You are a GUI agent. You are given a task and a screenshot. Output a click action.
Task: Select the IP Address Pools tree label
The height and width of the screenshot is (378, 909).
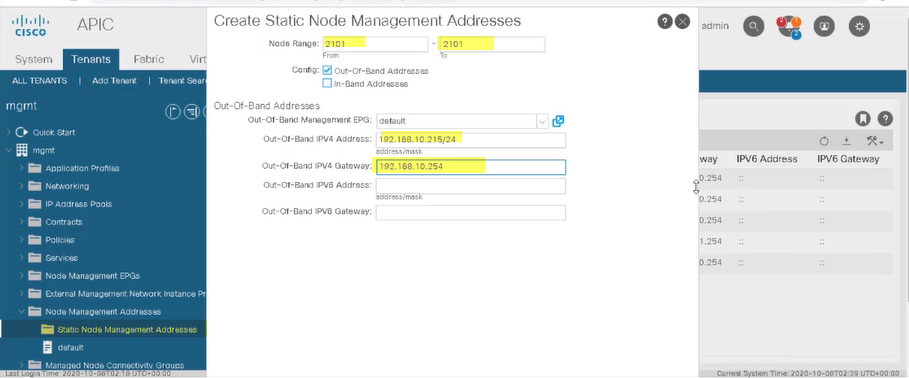[x=78, y=204]
